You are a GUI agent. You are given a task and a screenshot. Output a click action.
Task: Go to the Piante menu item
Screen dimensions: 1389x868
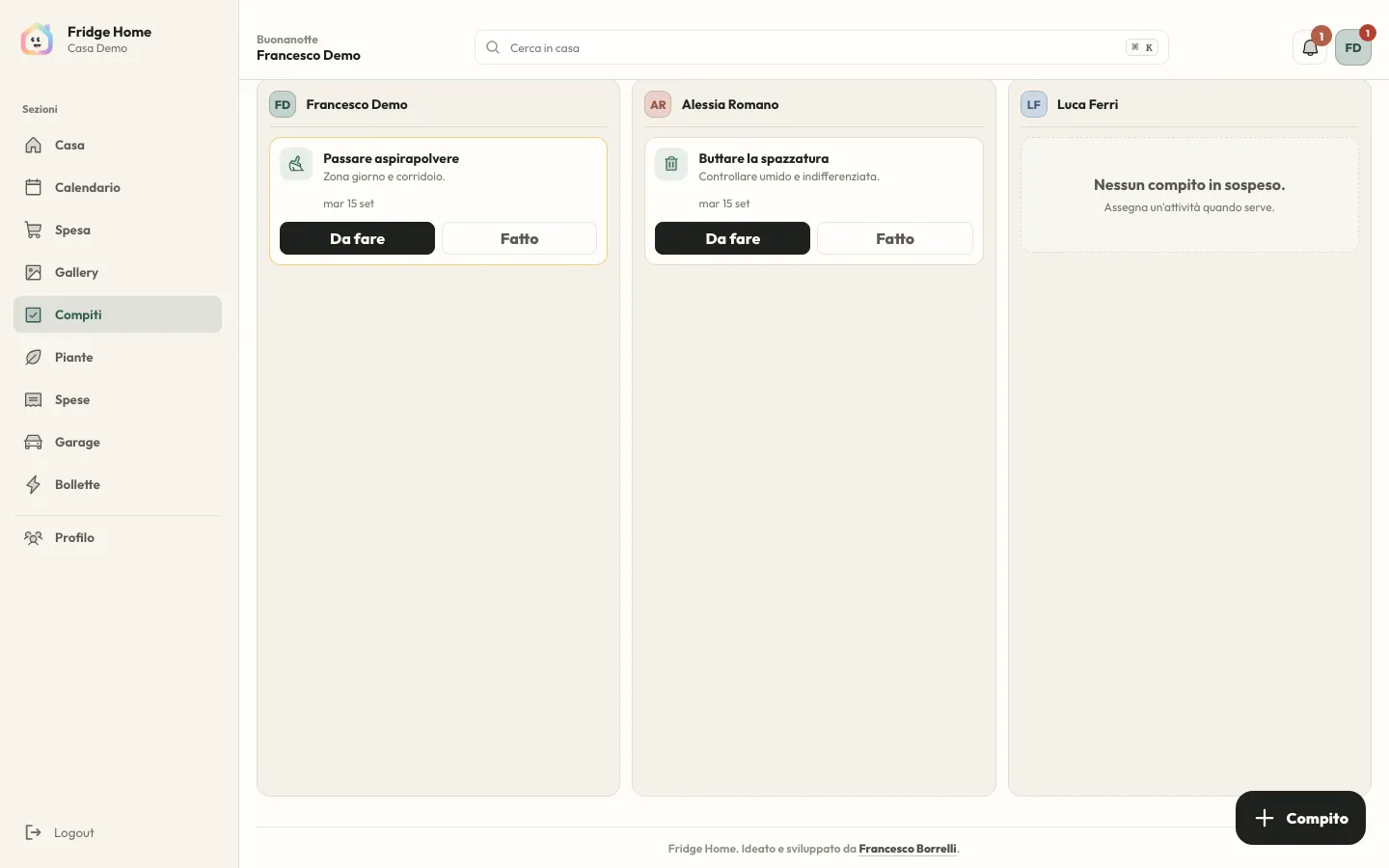118,357
